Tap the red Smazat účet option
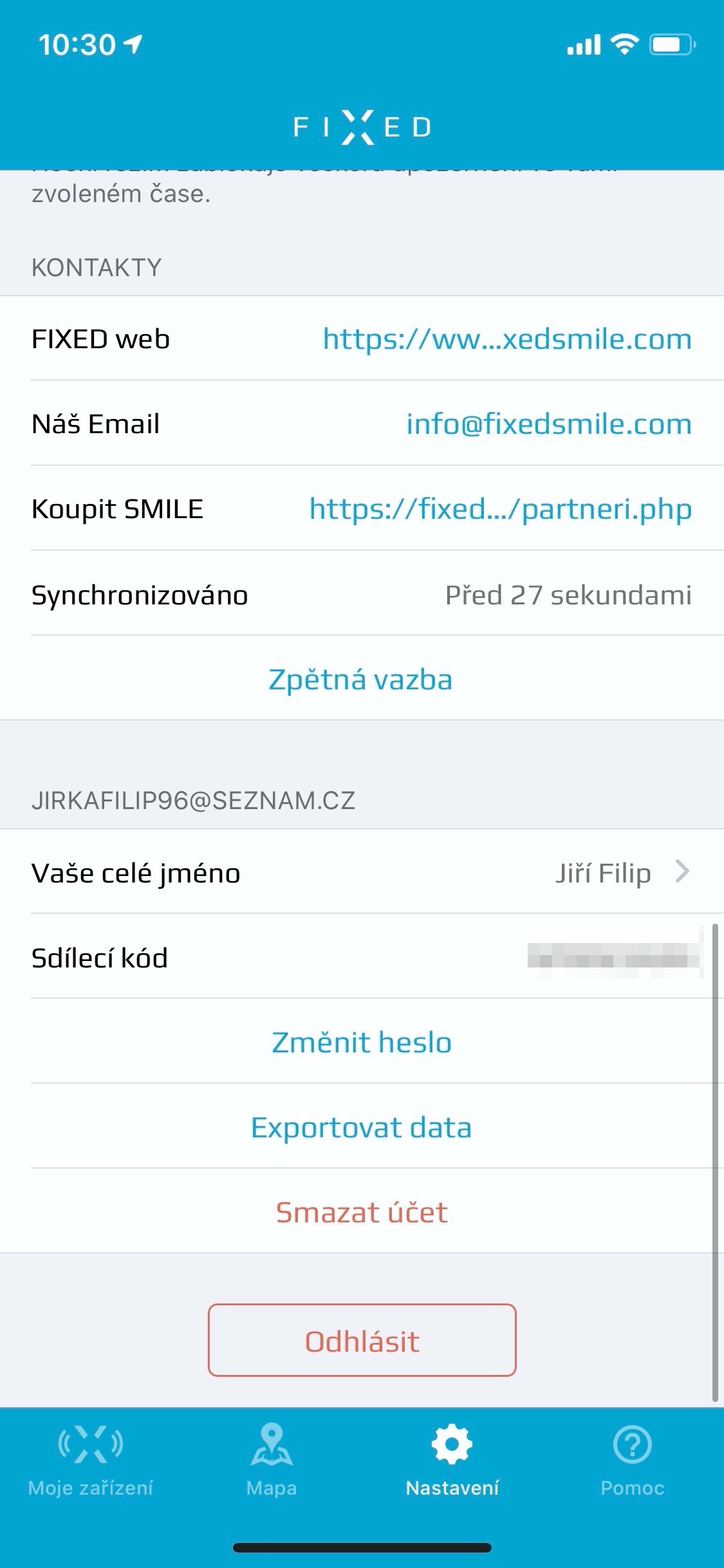 [362, 1212]
